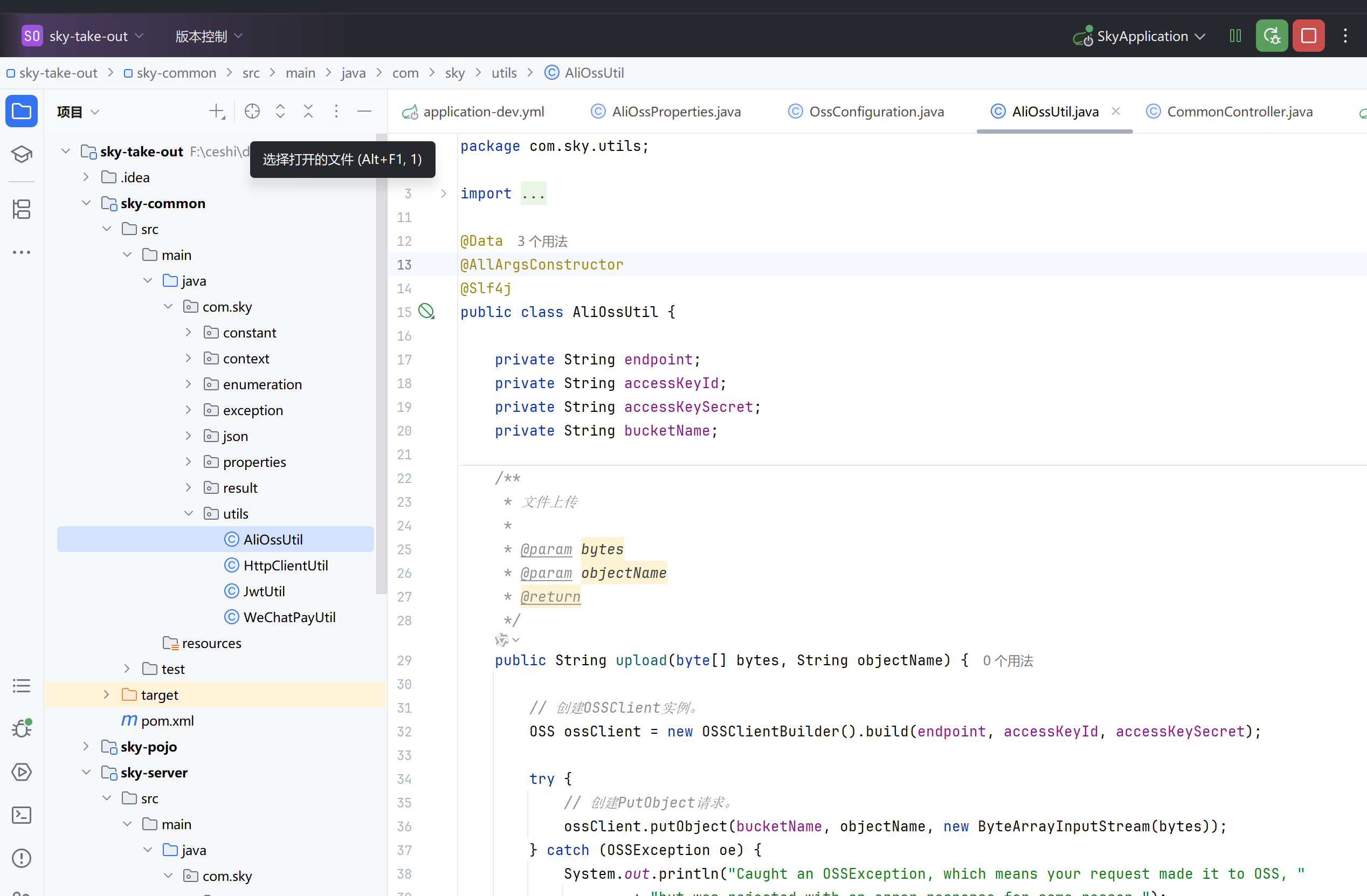Click the SO project badge icon
The width and height of the screenshot is (1367, 896).
[x=32, y=36]
